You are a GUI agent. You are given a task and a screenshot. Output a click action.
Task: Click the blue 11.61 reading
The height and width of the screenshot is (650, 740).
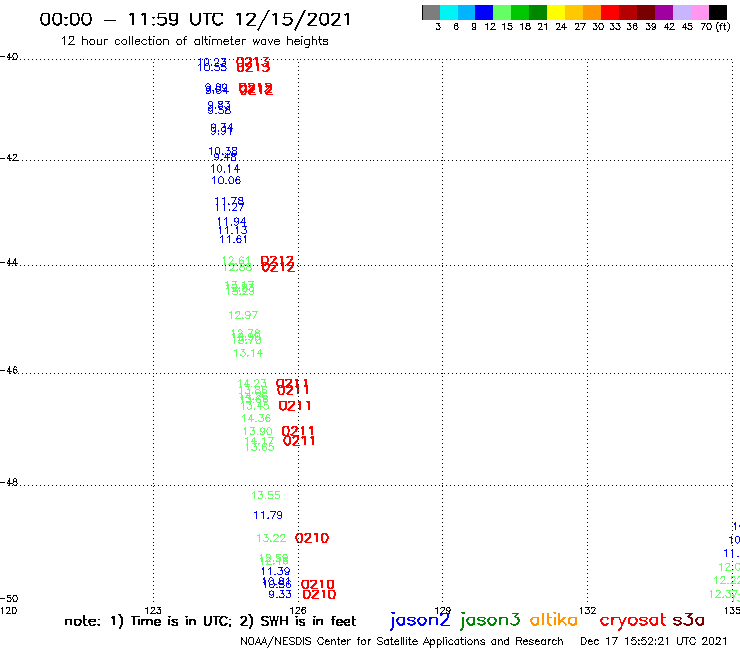pyautogui.click(x=233, y=239)
